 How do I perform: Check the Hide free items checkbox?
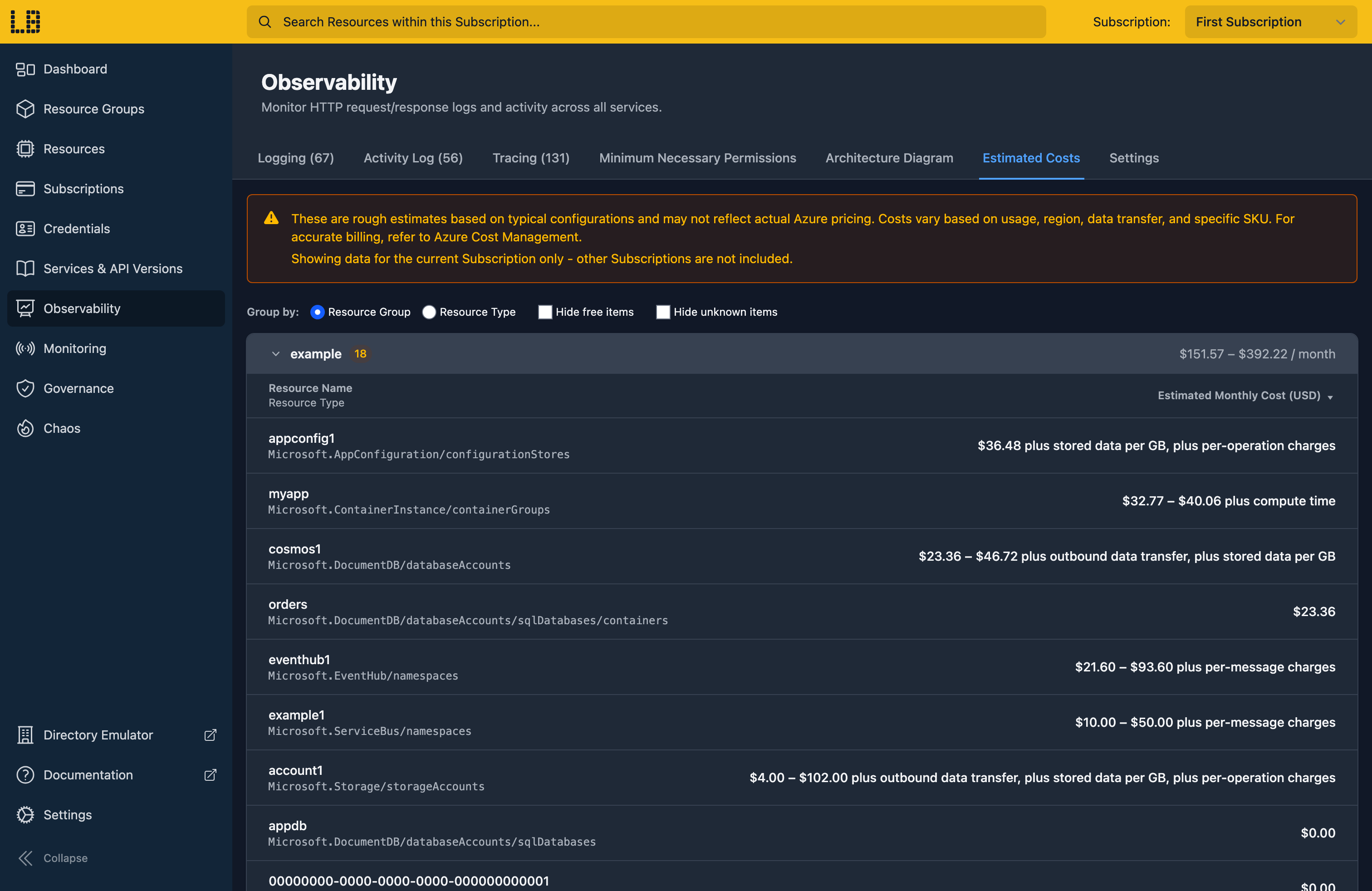[545, 312]
